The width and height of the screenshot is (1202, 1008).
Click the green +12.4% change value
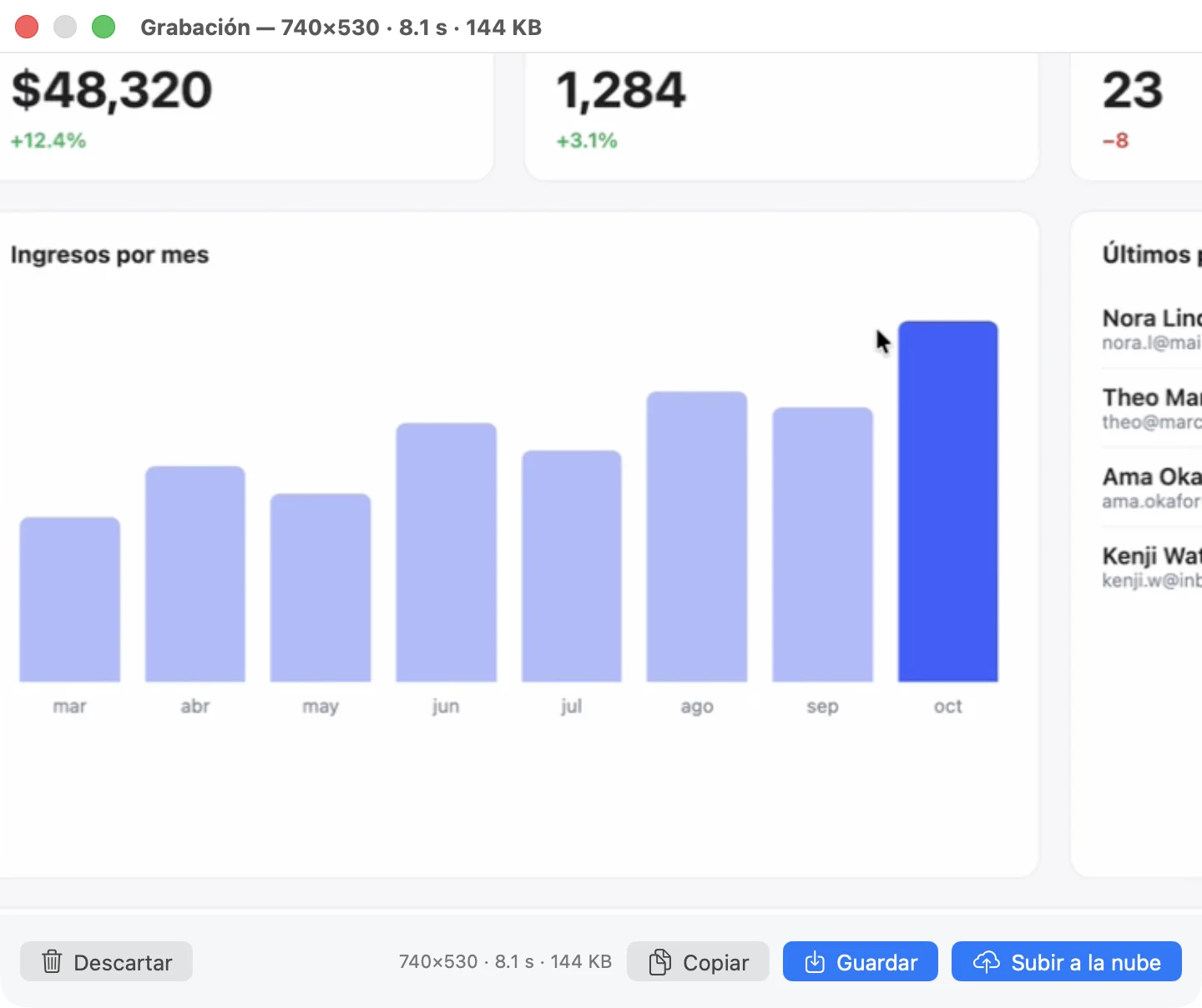(x=48, y=140)
